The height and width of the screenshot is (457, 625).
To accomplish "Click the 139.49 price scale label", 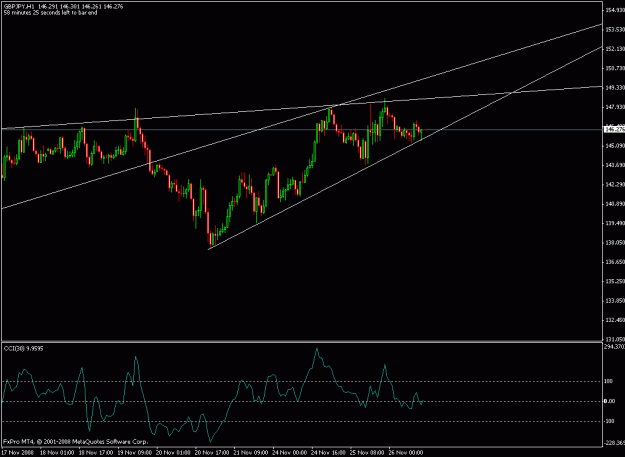I will pyautogui.click(x=615, y=223).
